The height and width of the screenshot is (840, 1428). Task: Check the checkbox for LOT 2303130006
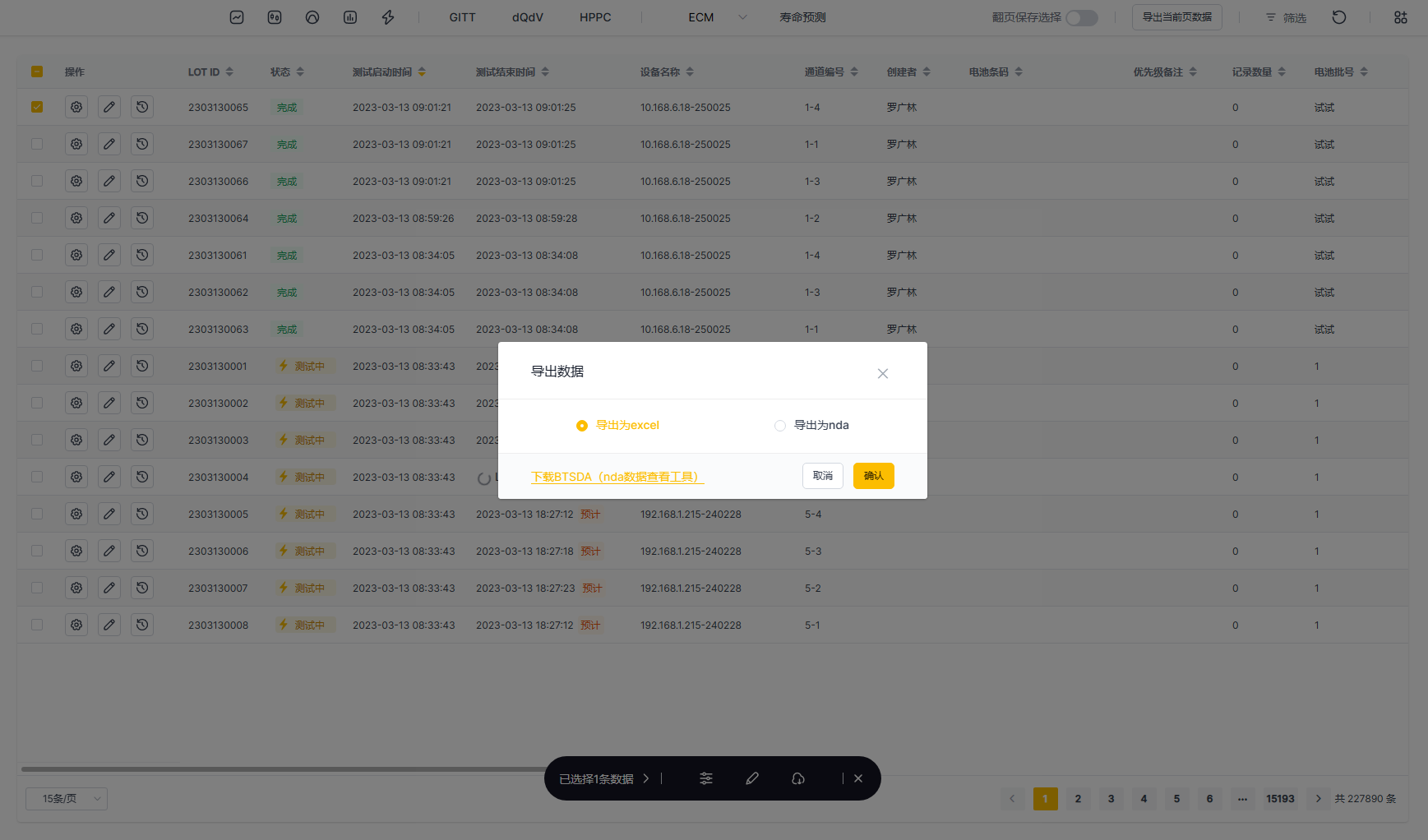(x=37, y=551)
